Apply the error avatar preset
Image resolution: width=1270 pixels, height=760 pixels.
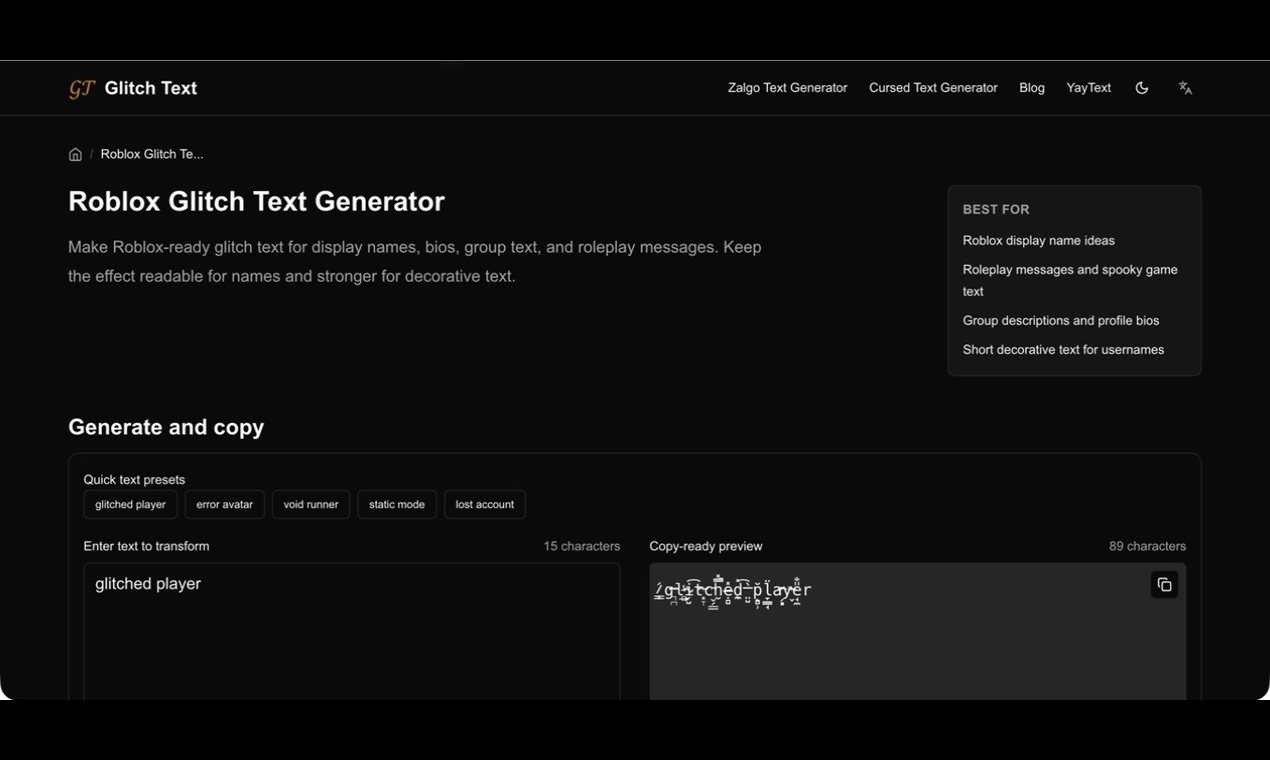[224, 504]
